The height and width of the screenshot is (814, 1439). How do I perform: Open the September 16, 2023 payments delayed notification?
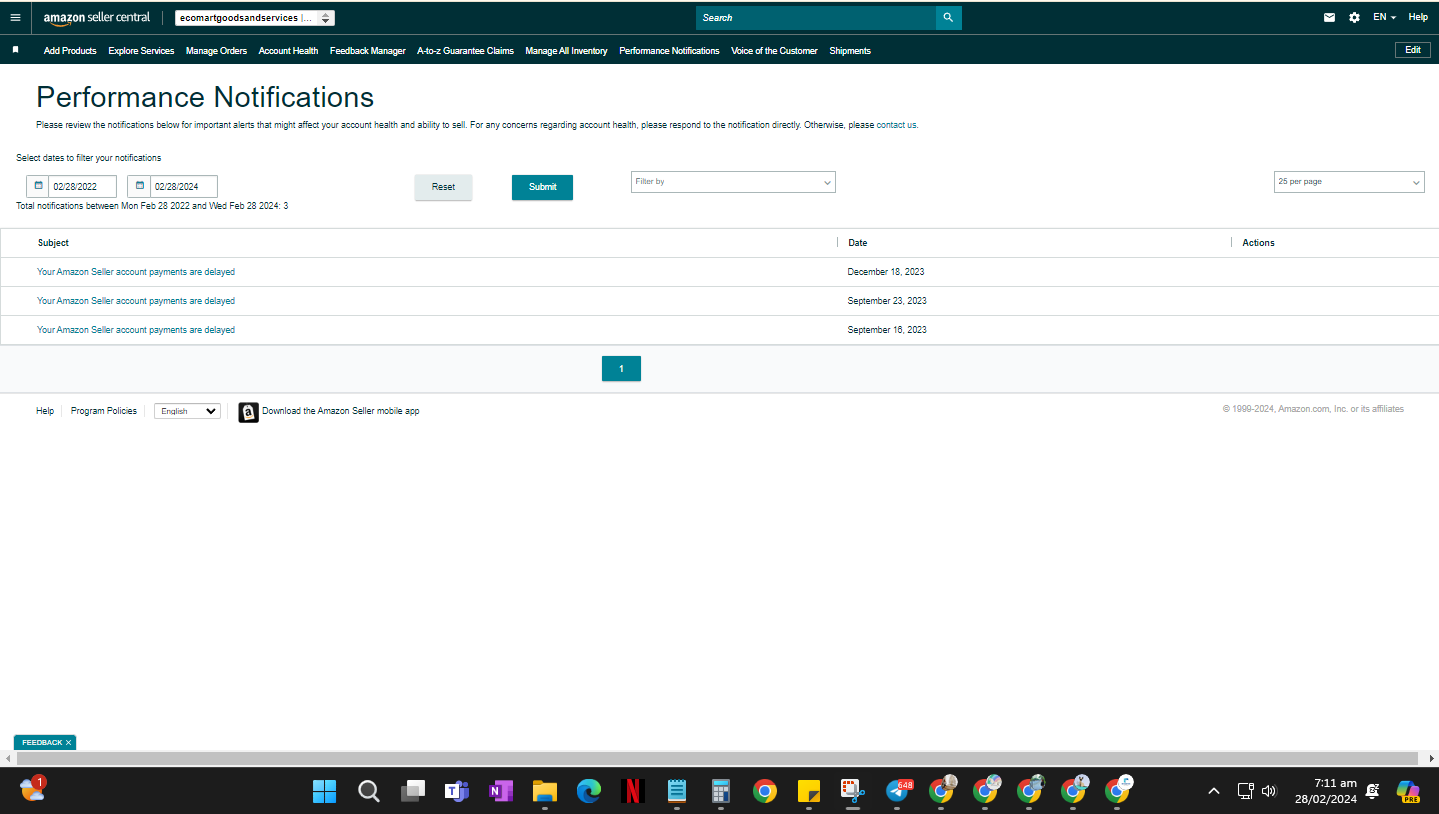click(136, 330)
